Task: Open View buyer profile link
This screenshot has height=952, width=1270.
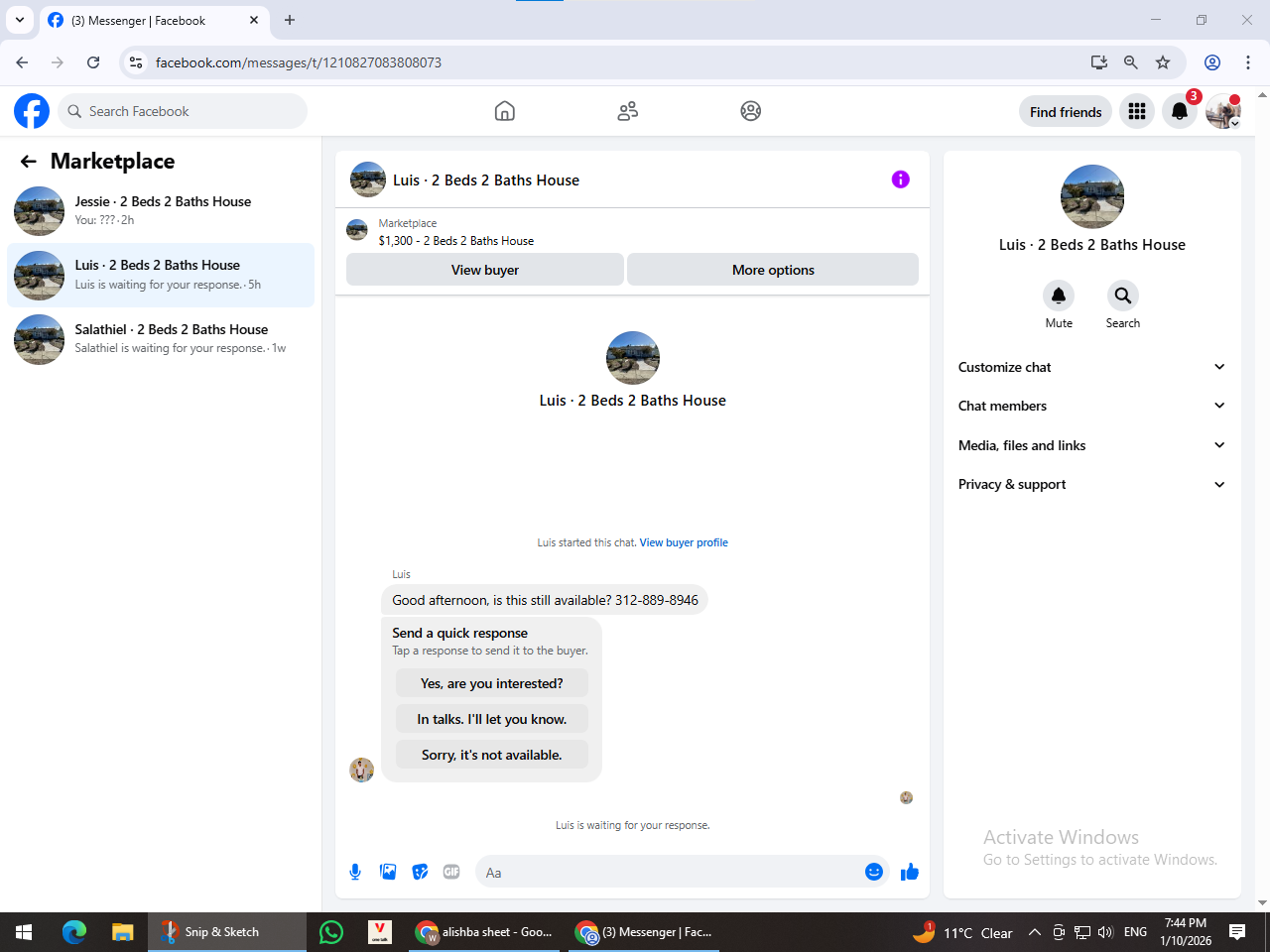Action: pyautogui.click(x=684, y=542)
